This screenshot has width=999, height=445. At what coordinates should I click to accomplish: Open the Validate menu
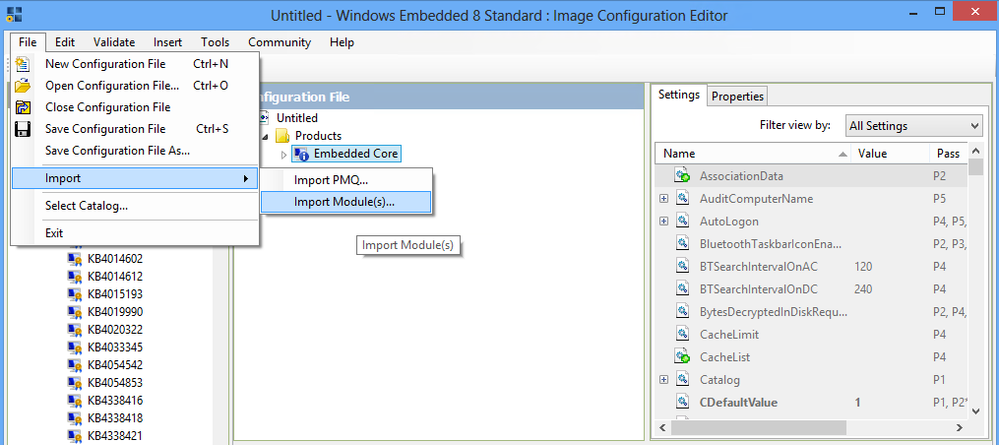click(x=114, y=43)
